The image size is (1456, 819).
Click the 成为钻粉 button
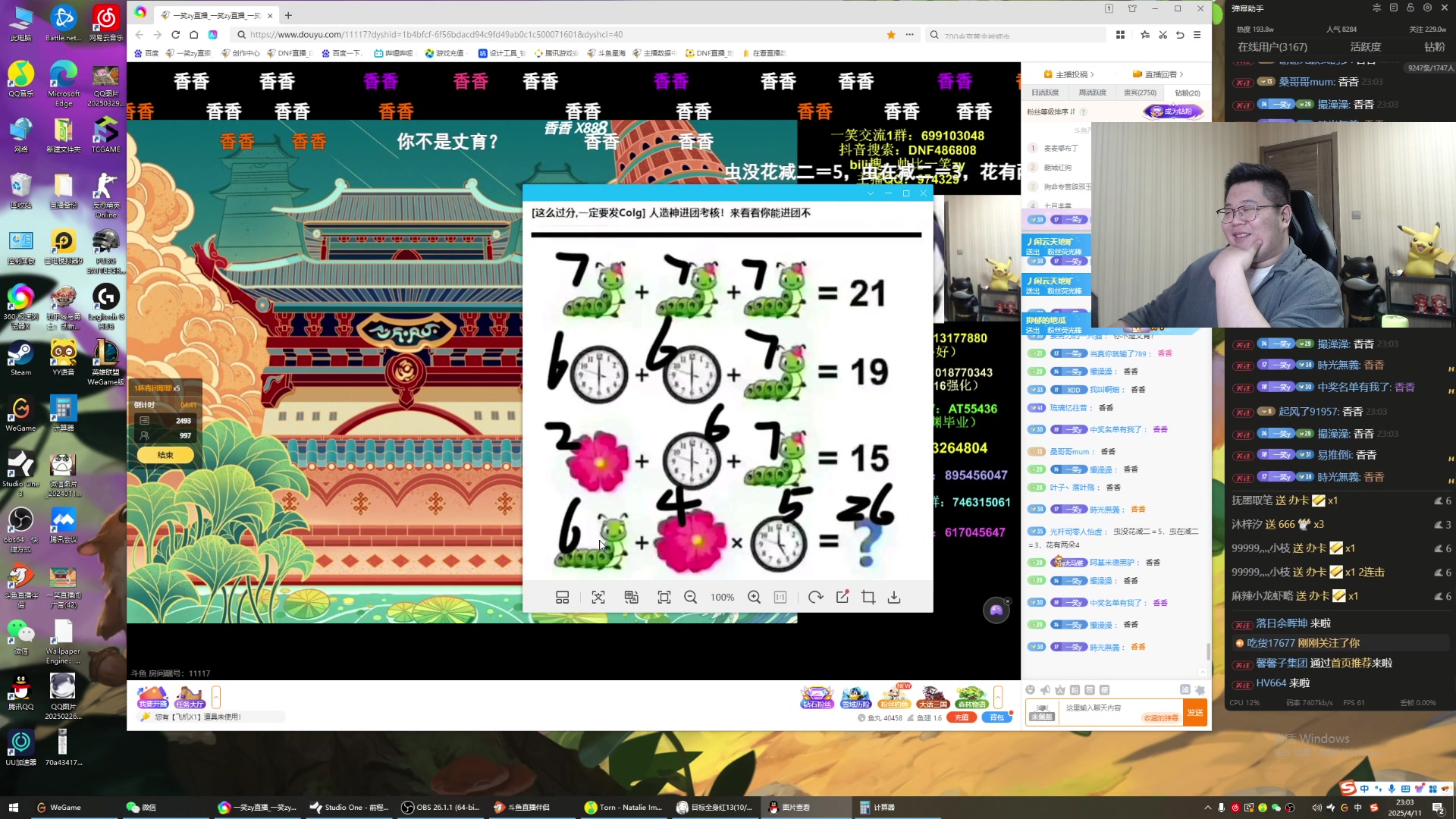pos(1173,111)
